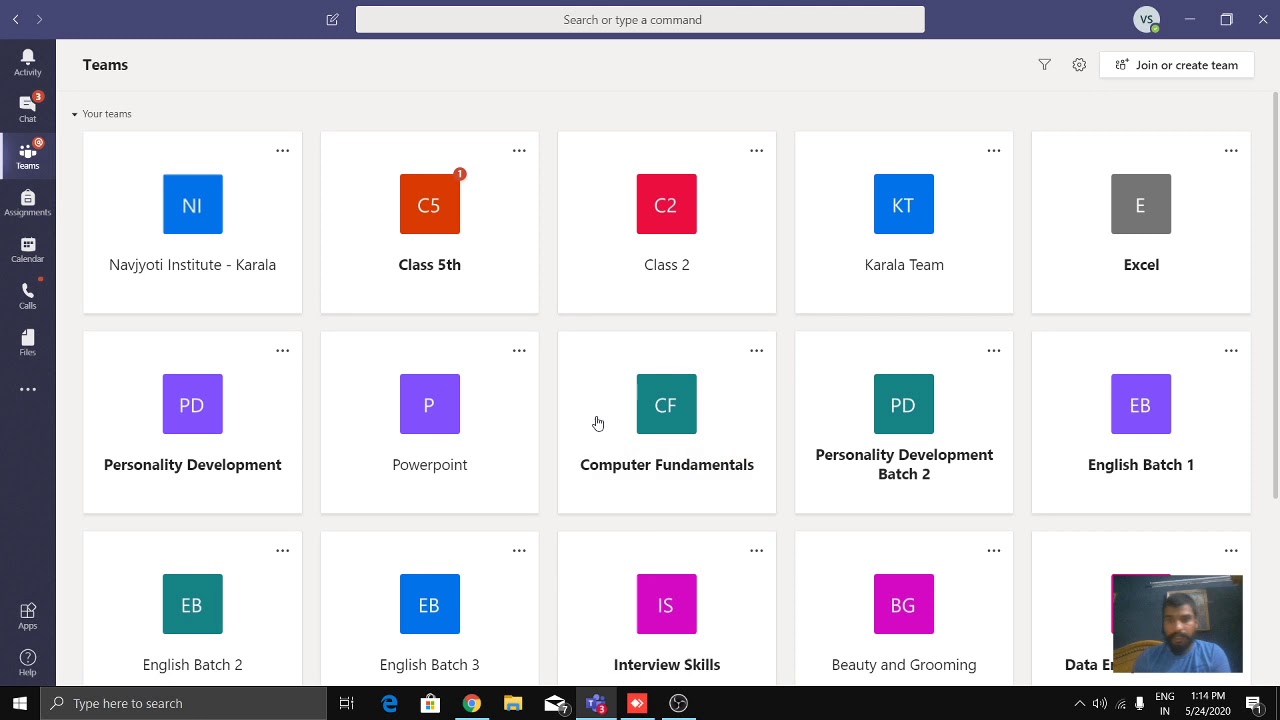Click the teams list vertical scrollbar
Screen dimensions: 1280x720
click(1275, 295)
